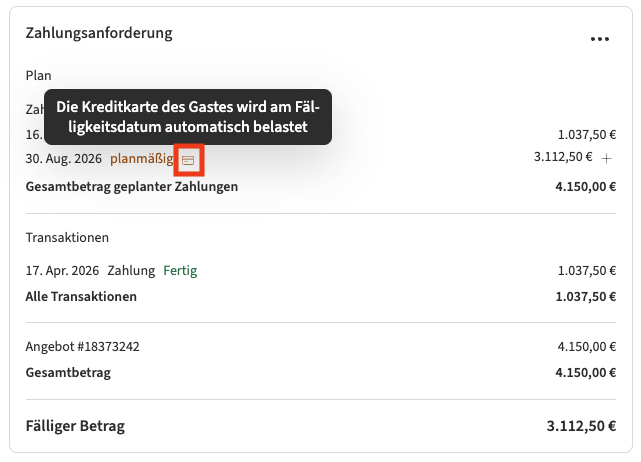The height and width of the screenshot is (462, 641).
Task: Click the credit card auto-charge icon
Action: pos(188,159)
